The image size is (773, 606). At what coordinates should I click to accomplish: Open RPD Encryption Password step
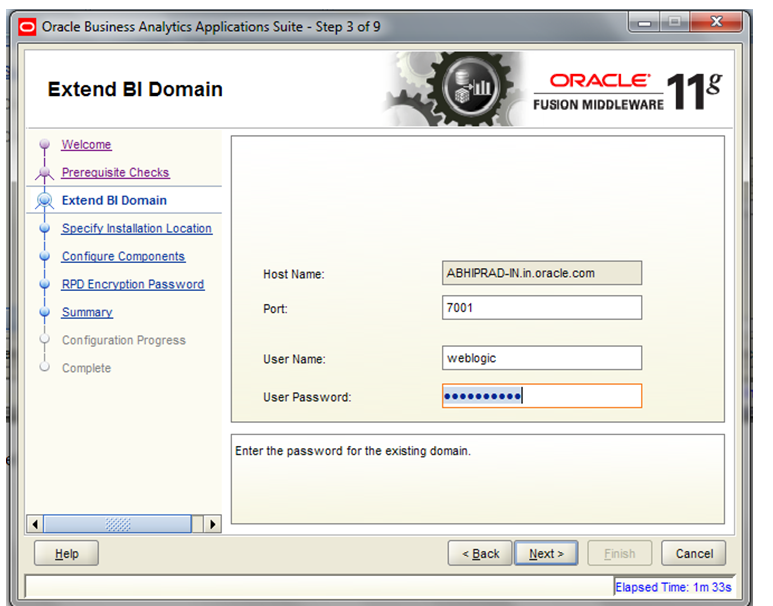point(133,285)
